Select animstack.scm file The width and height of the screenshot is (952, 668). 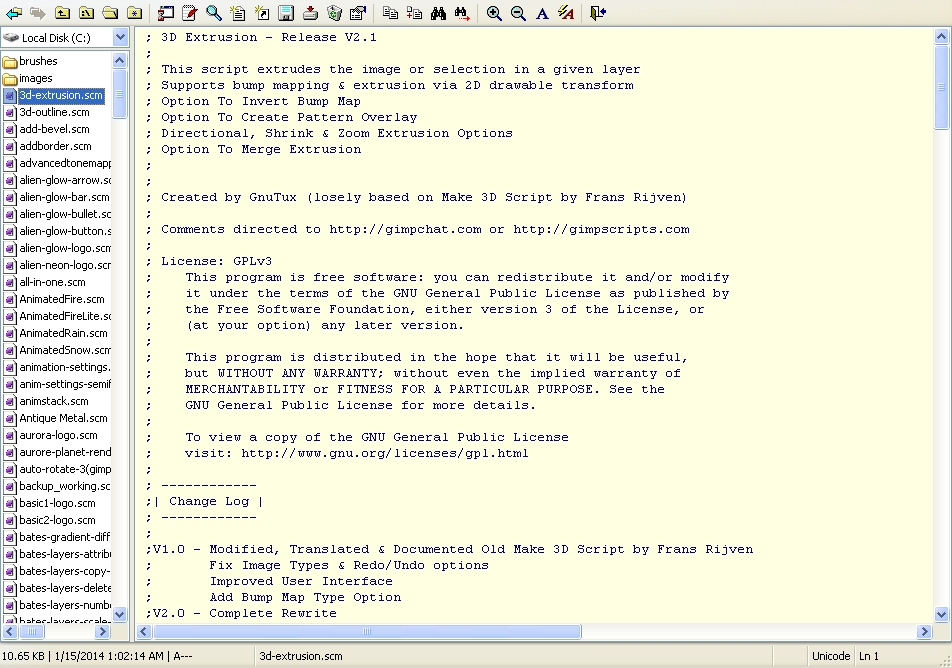53,401
